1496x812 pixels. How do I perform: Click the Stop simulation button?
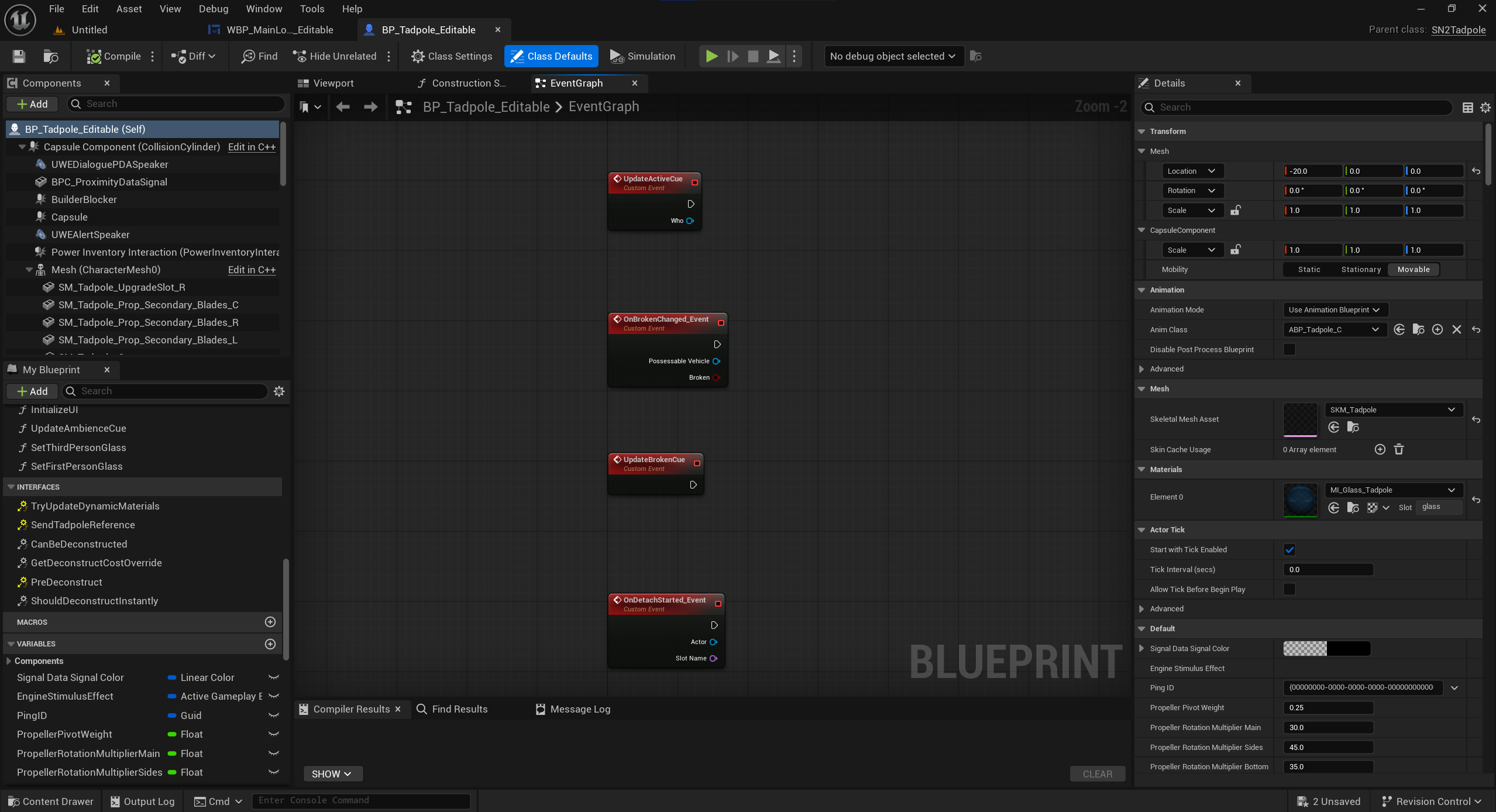click(753, 56)
